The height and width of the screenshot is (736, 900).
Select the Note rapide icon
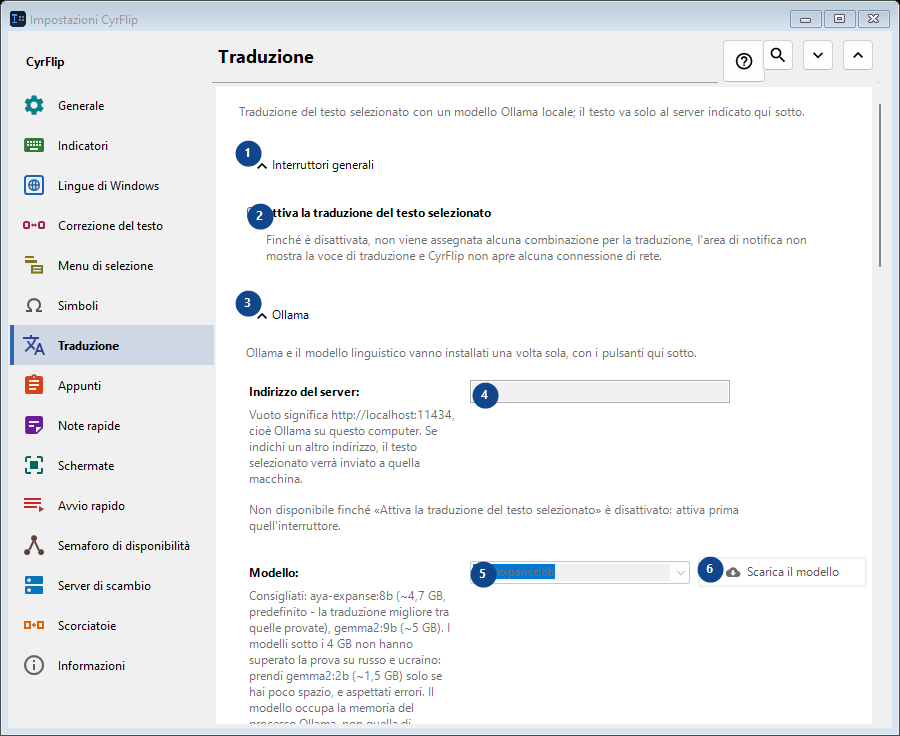pos(34,425)
